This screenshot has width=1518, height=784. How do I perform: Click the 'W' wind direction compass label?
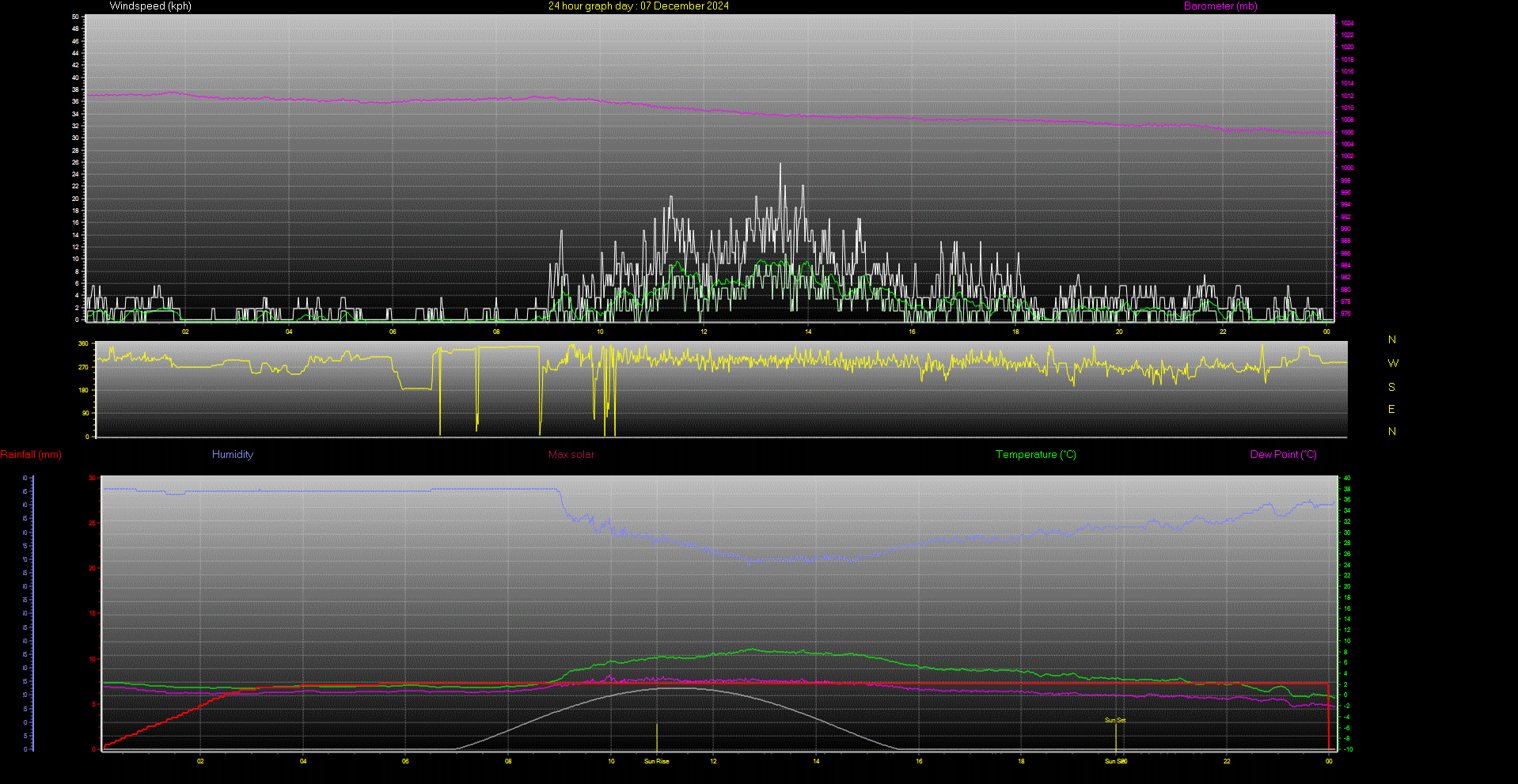pos(1393,364)
